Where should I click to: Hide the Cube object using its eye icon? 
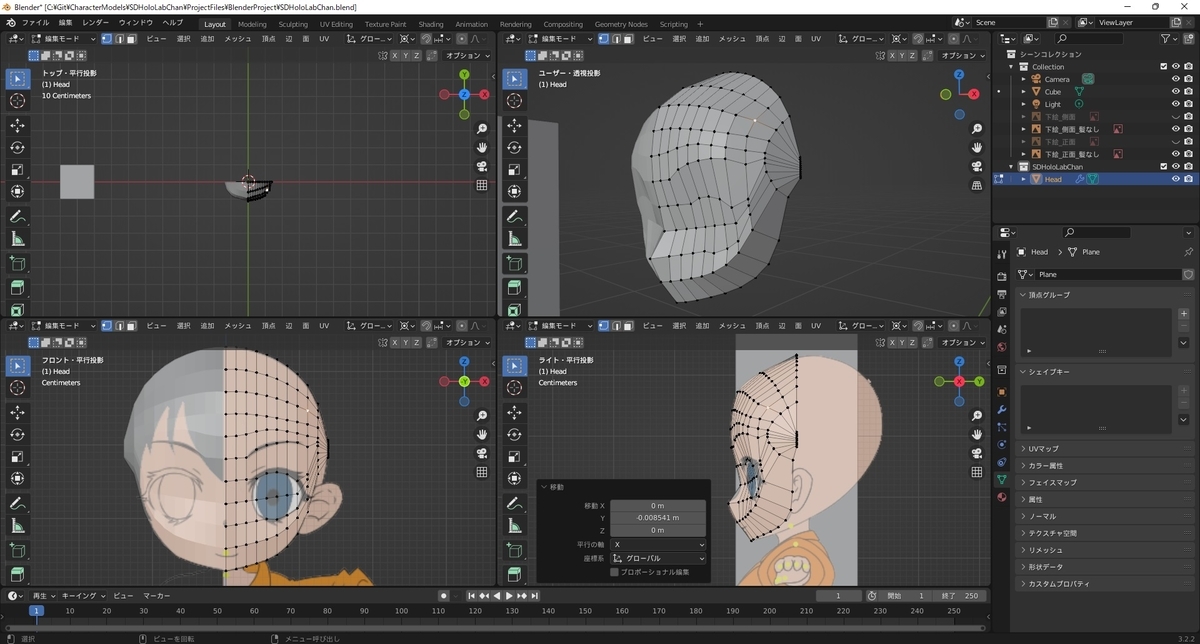point(1176,92)
